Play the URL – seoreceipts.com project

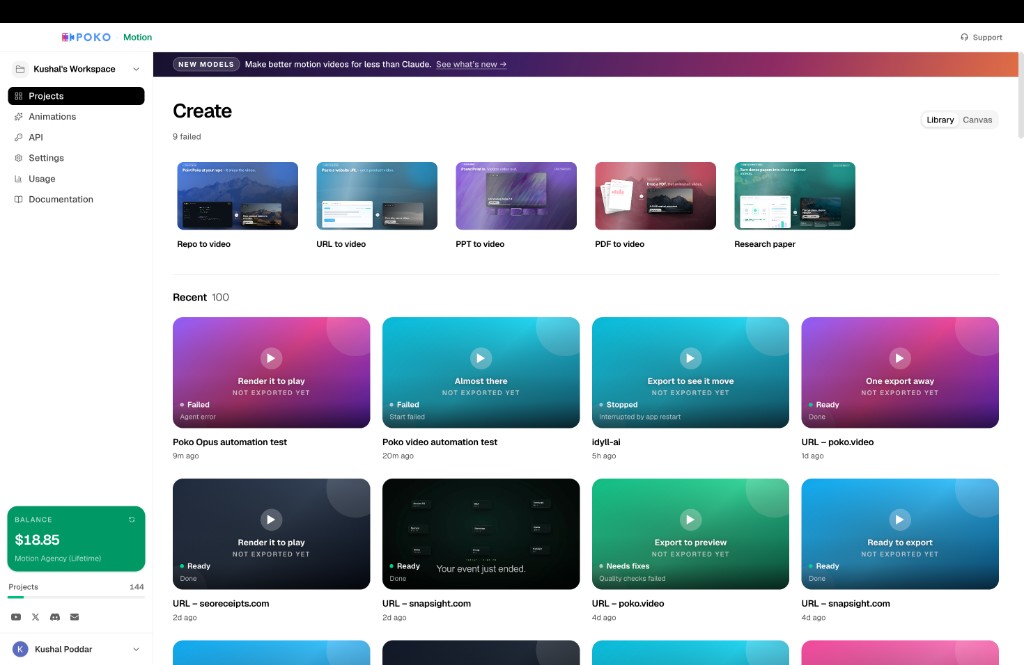(x=271, y=519)
